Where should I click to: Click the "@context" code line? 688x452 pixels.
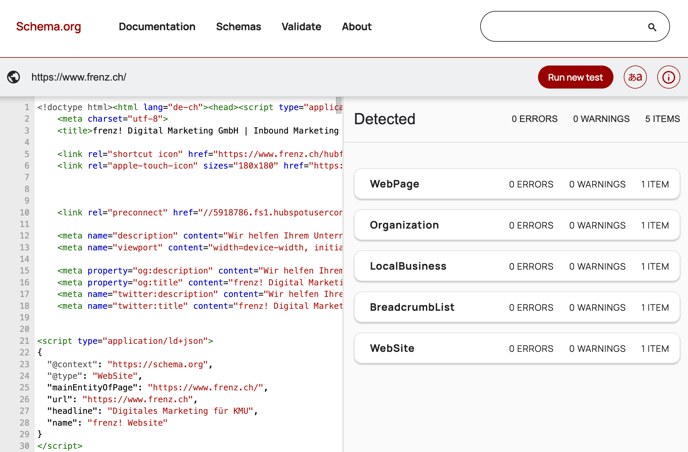(129, 364)
